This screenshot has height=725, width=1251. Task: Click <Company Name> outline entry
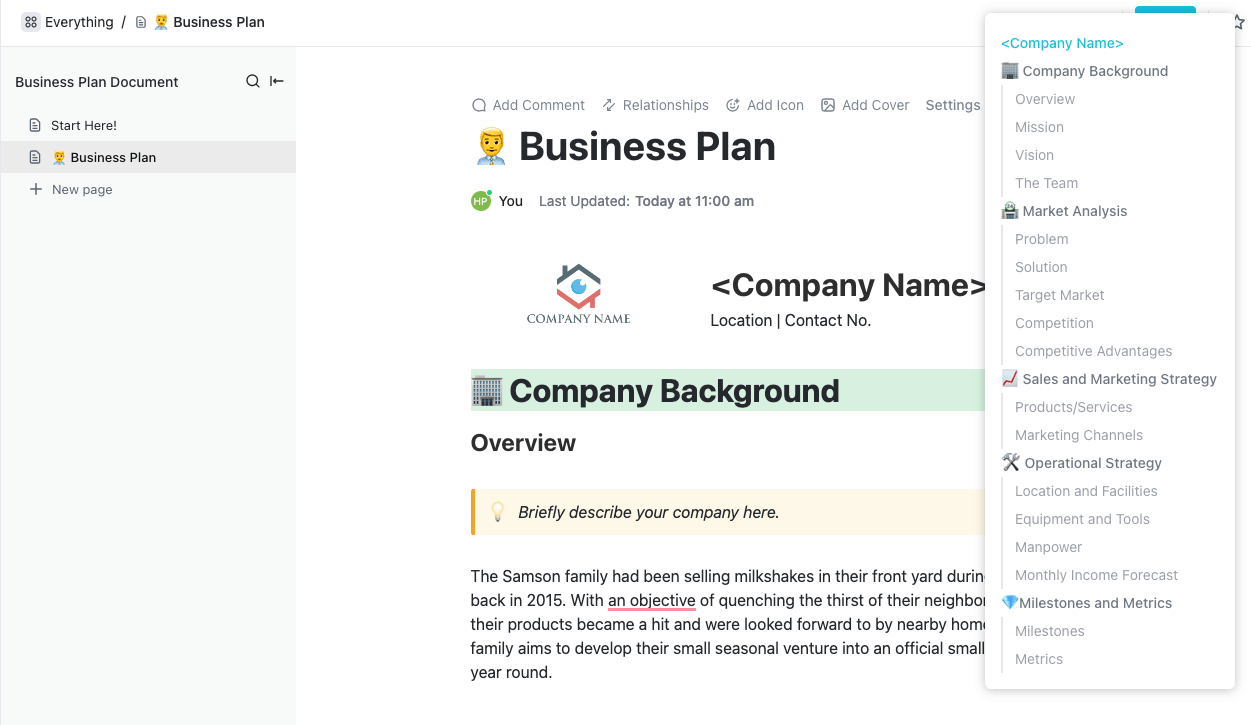[x=1062, y=43]
